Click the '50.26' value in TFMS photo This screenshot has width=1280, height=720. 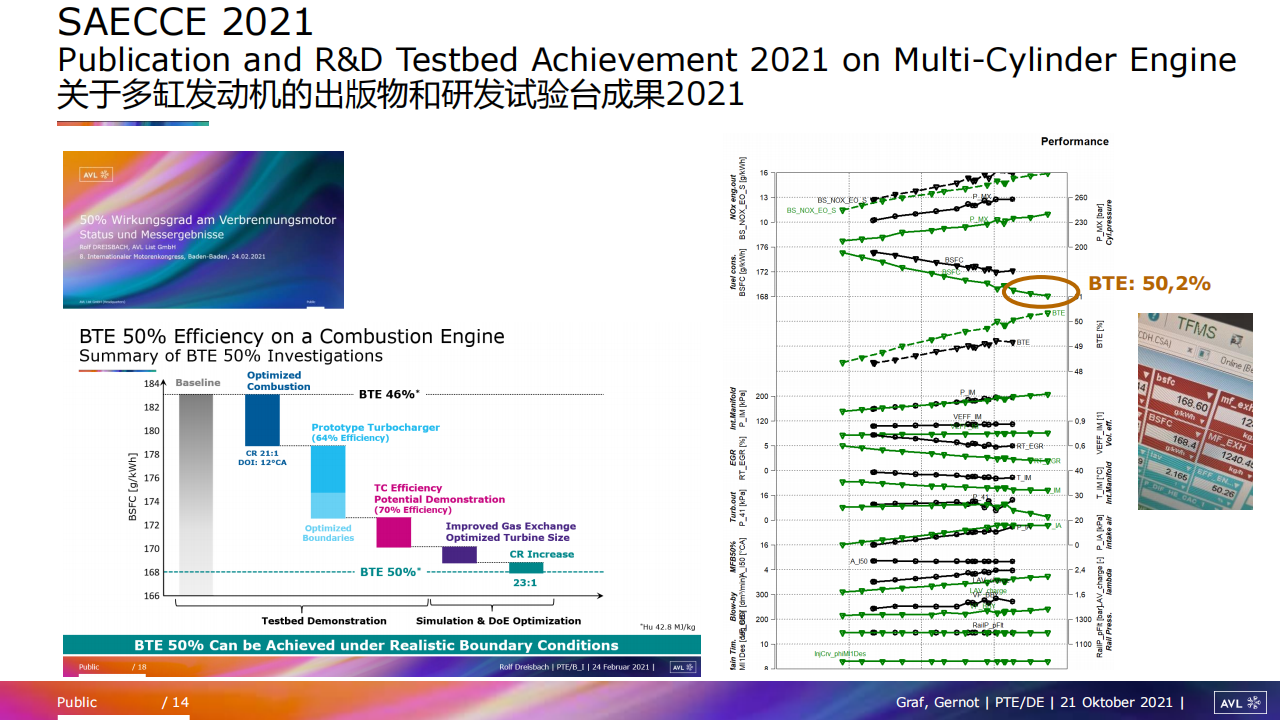click(1223, 492)
